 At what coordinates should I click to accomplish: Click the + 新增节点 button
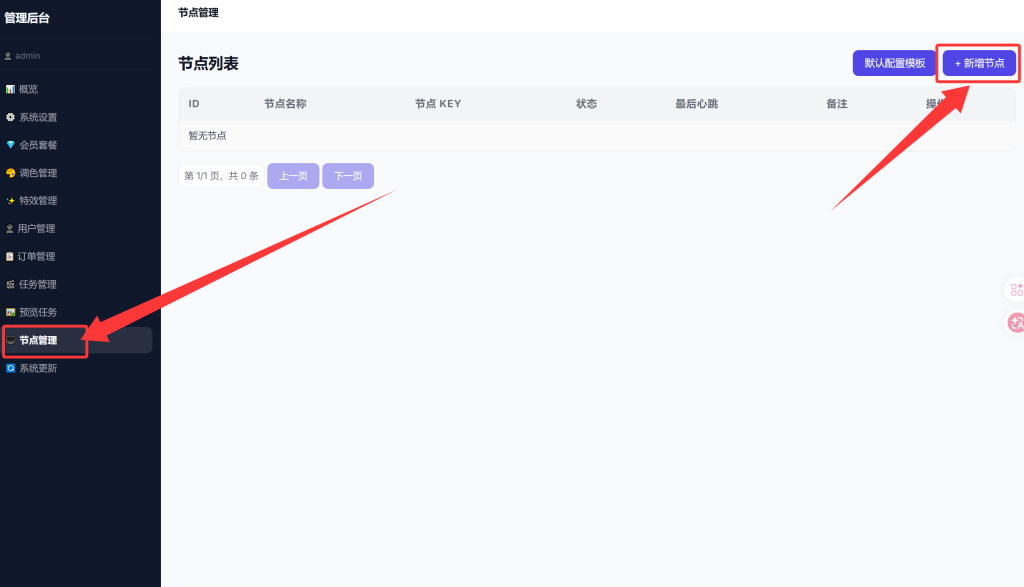(979, 63)
